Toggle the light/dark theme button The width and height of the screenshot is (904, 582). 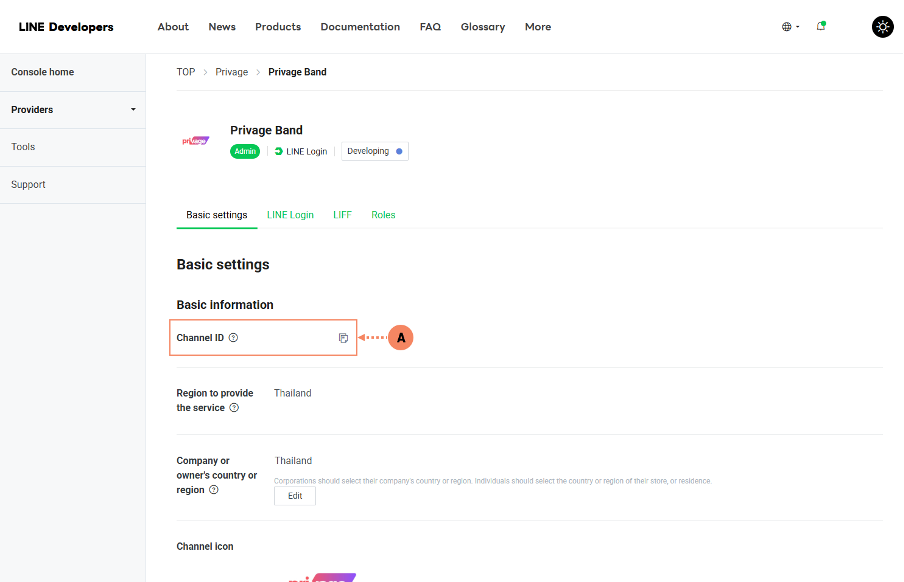pyautogui.click(x=882, y=27)
